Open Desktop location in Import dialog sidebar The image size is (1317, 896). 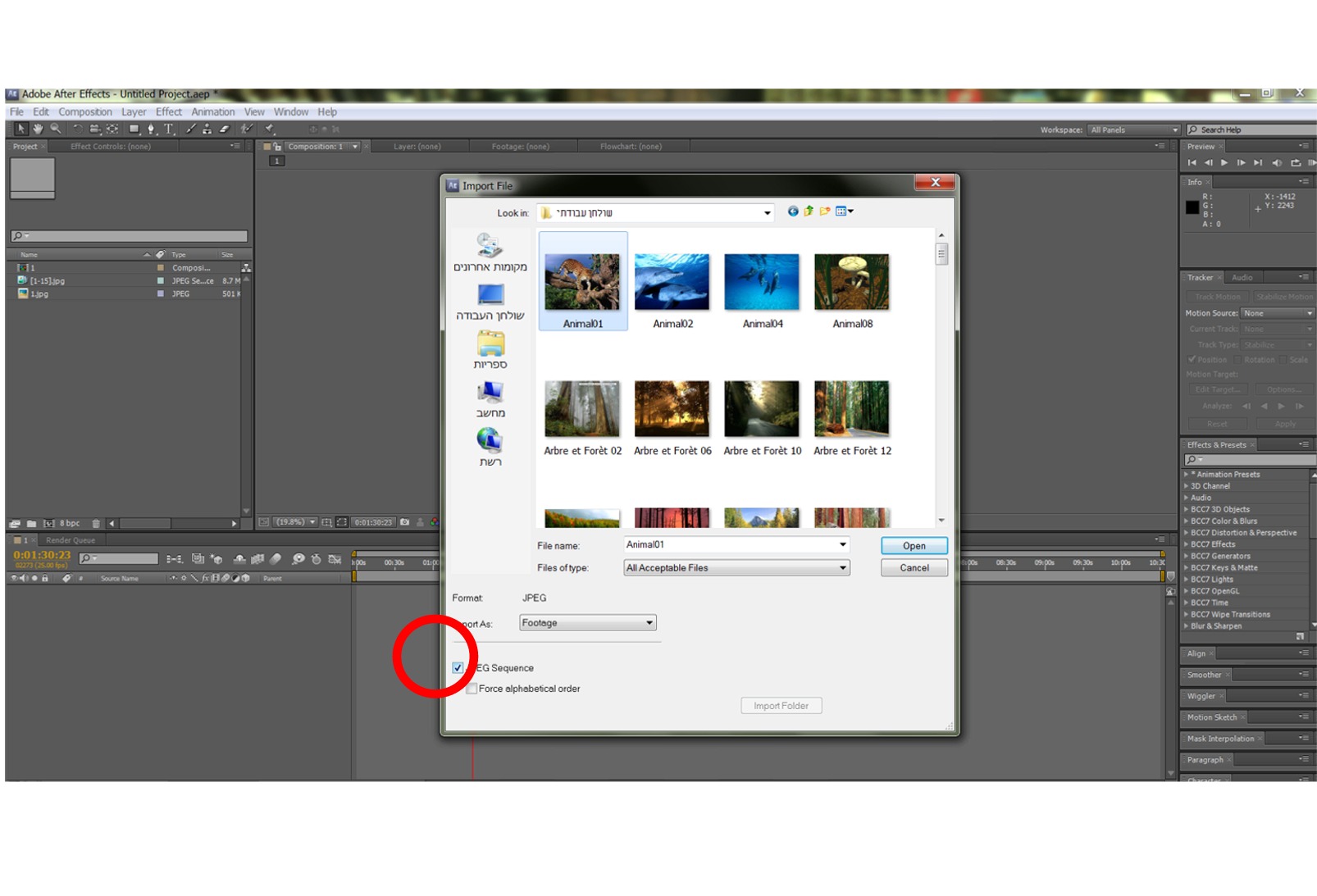coord(490,302)
